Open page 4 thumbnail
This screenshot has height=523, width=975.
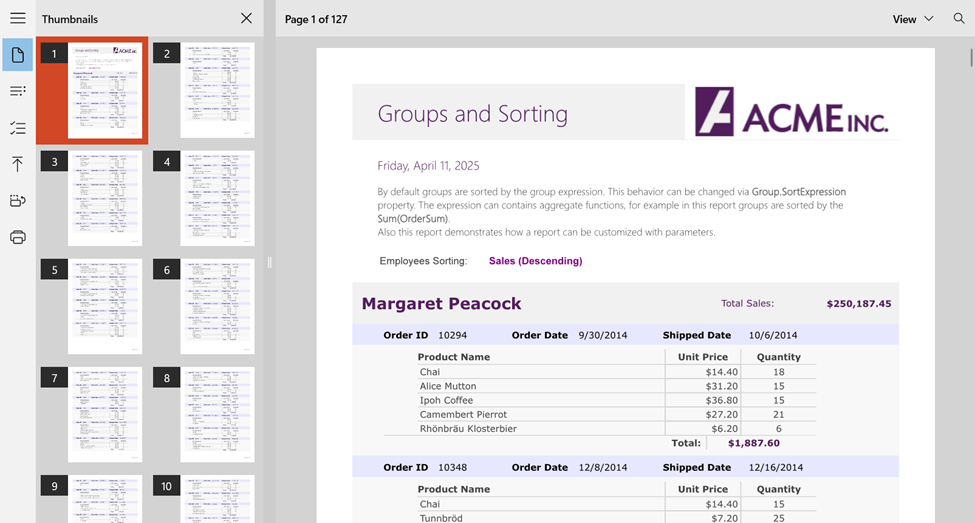[x=217, y=198]
